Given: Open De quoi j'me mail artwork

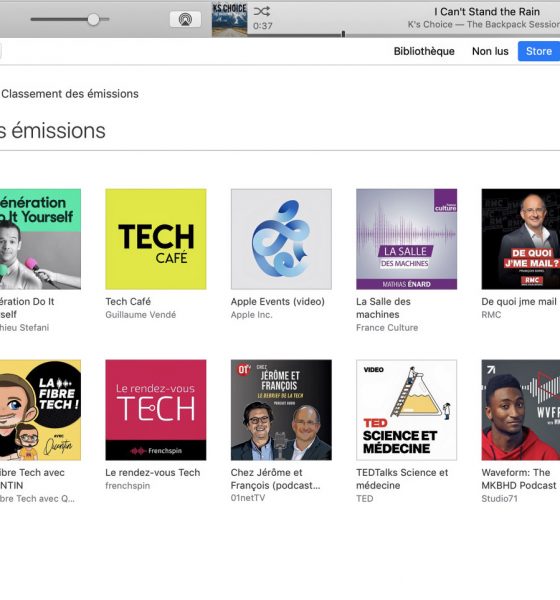Looking at the screenshot, I should coord(521,239).
